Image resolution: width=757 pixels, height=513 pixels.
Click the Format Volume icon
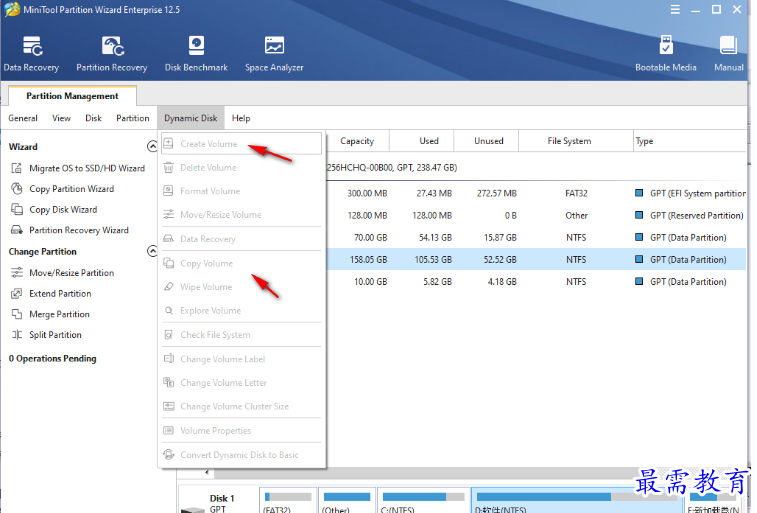click(x=168, y=191)
